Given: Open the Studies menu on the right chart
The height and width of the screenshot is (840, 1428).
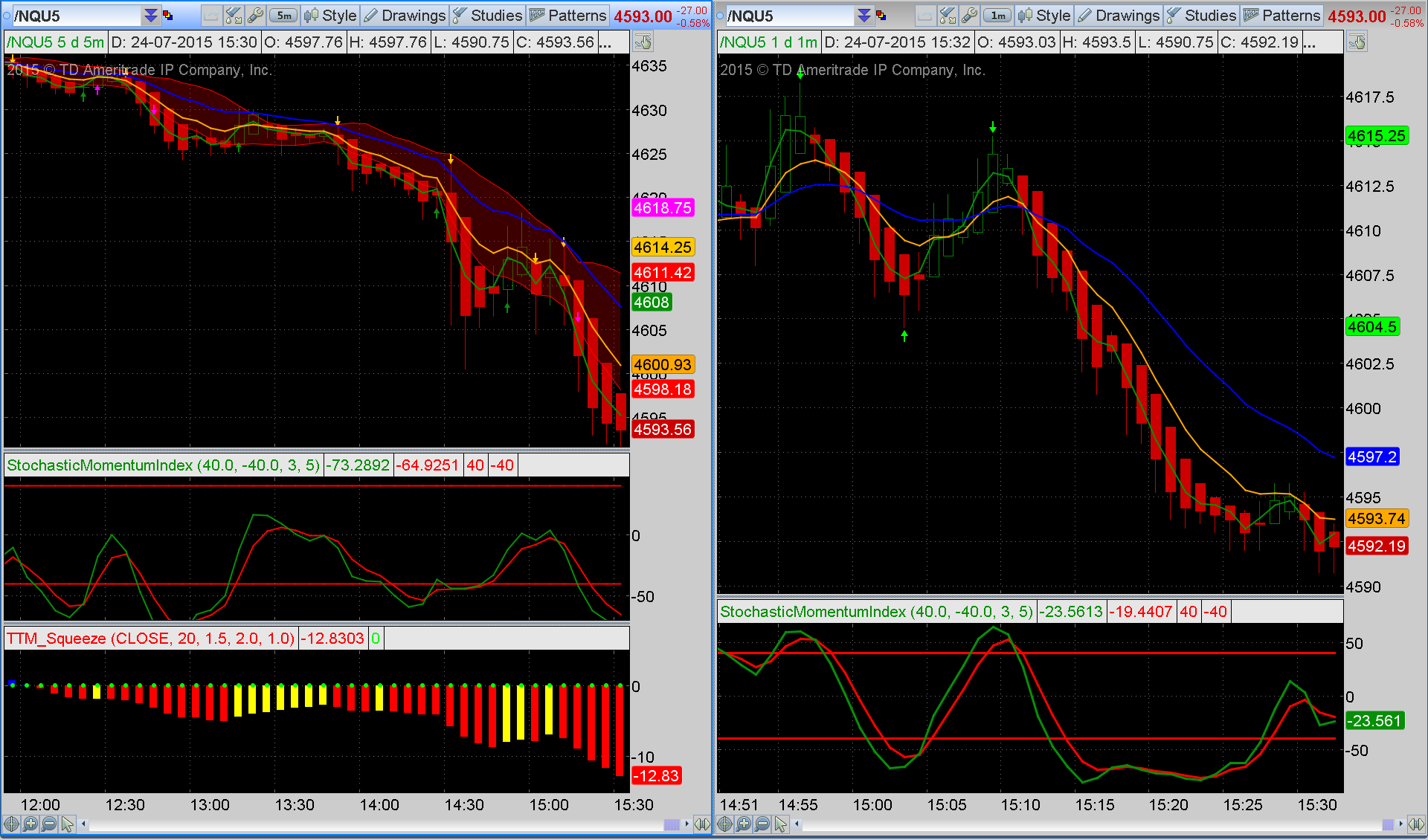Looking at the screenshot, I should pyautogui.click(x=1201, y=16).
